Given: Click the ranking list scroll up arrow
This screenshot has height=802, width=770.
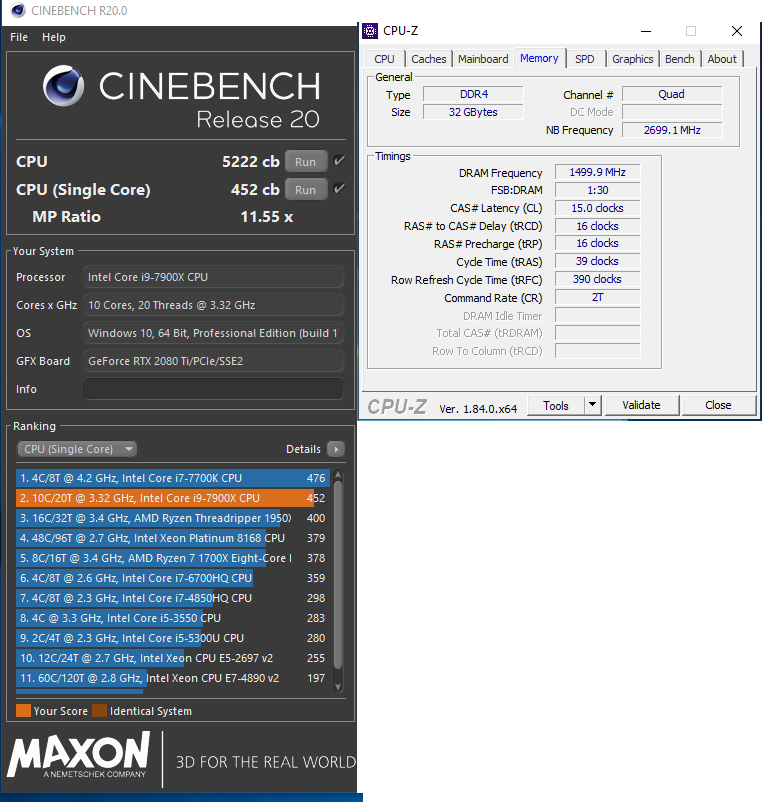Looking at the screenshot, I should 338,474.
